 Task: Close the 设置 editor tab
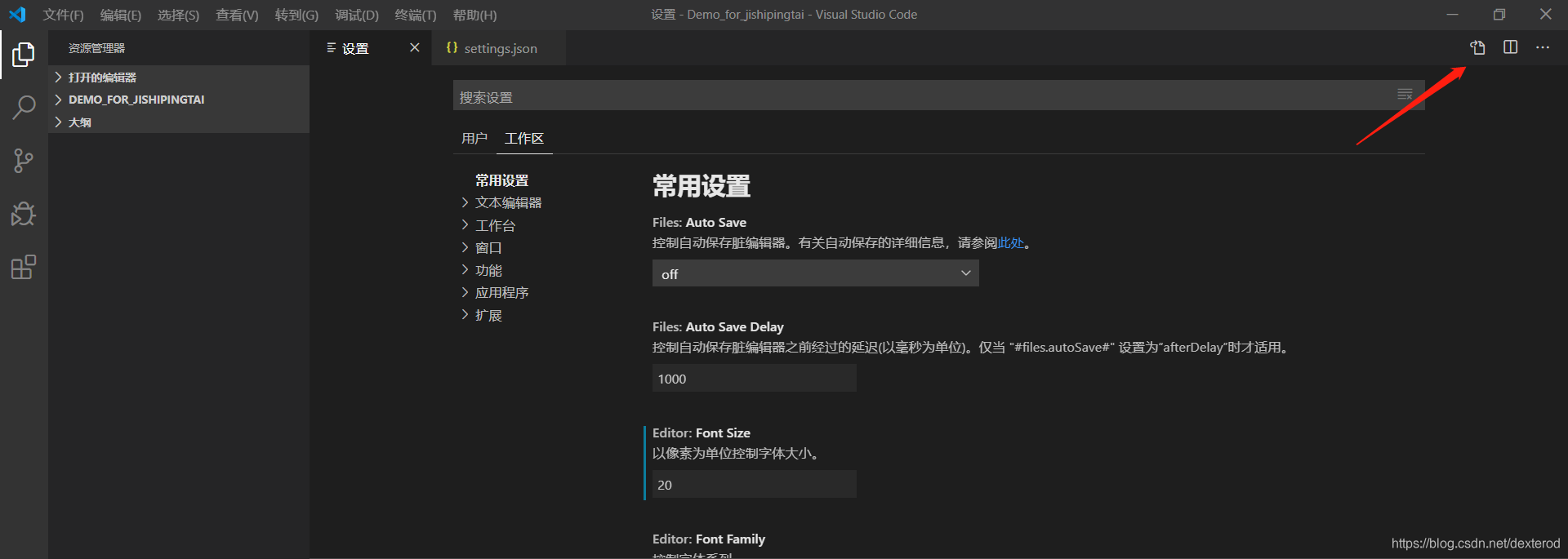[x=415, y=47]
